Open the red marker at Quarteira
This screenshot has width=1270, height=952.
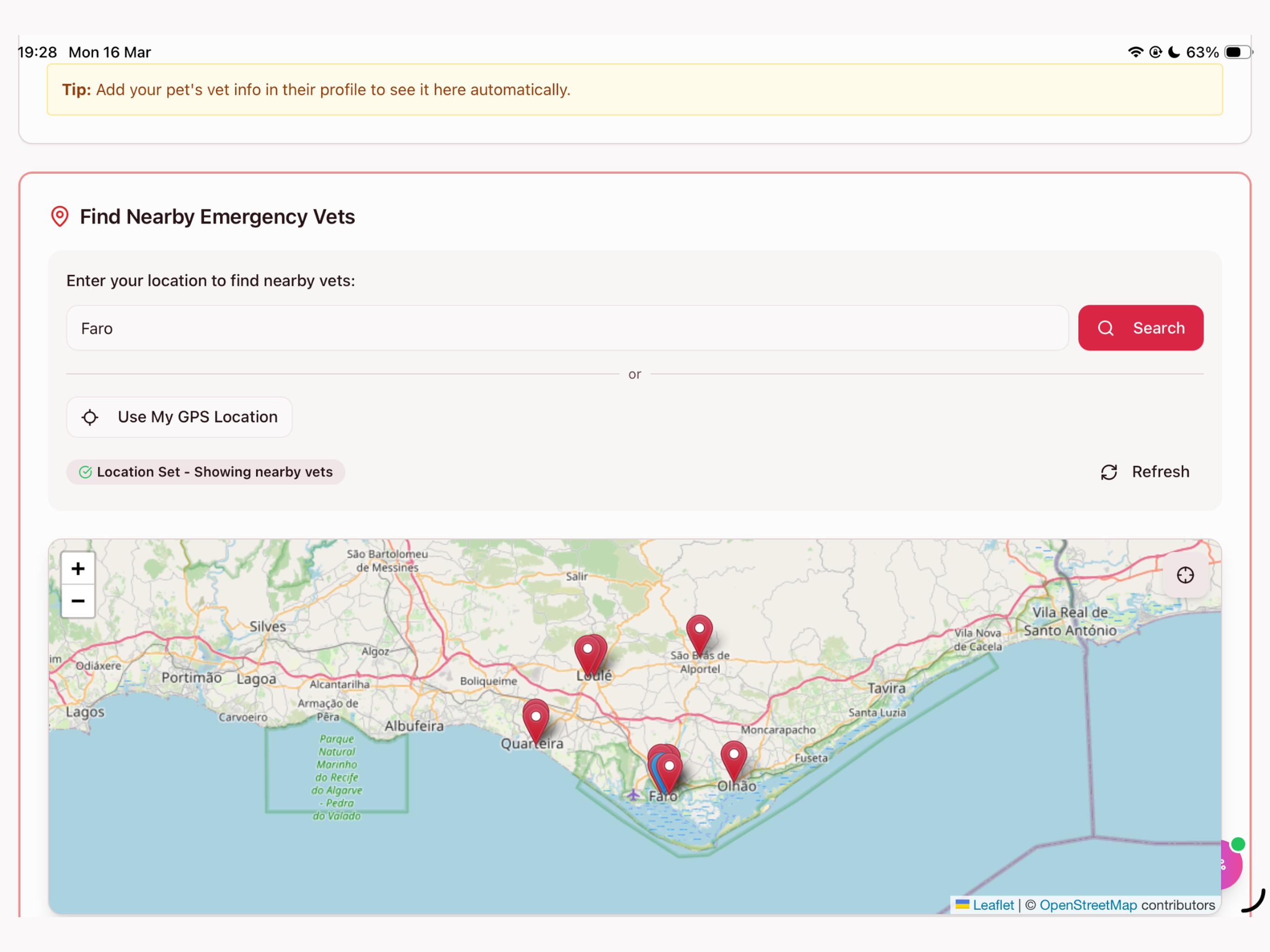click(536, 721)
